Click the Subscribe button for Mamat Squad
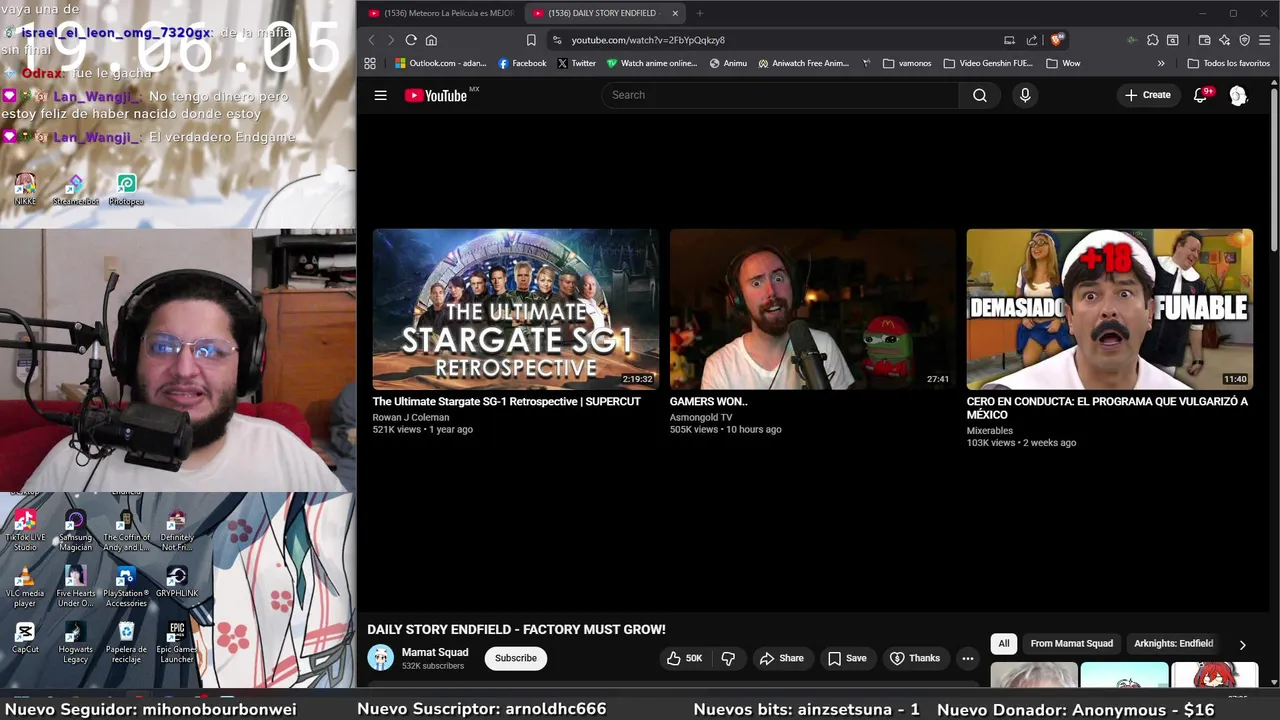This screenshot has height=720, width=1280. 516,658
